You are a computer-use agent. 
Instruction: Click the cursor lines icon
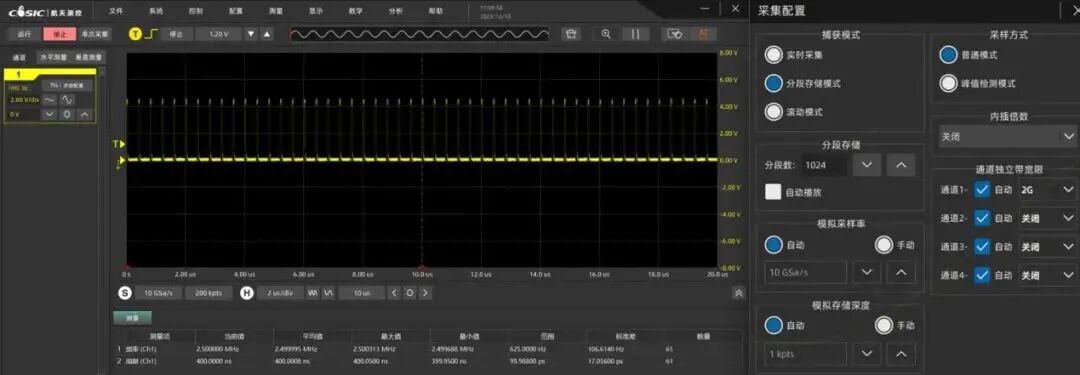pos(636,34)
